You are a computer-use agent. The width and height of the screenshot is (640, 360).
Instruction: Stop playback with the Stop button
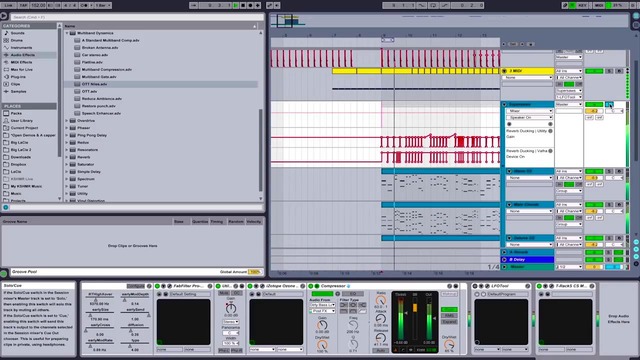pyautogui.click(x=243, y=5)
